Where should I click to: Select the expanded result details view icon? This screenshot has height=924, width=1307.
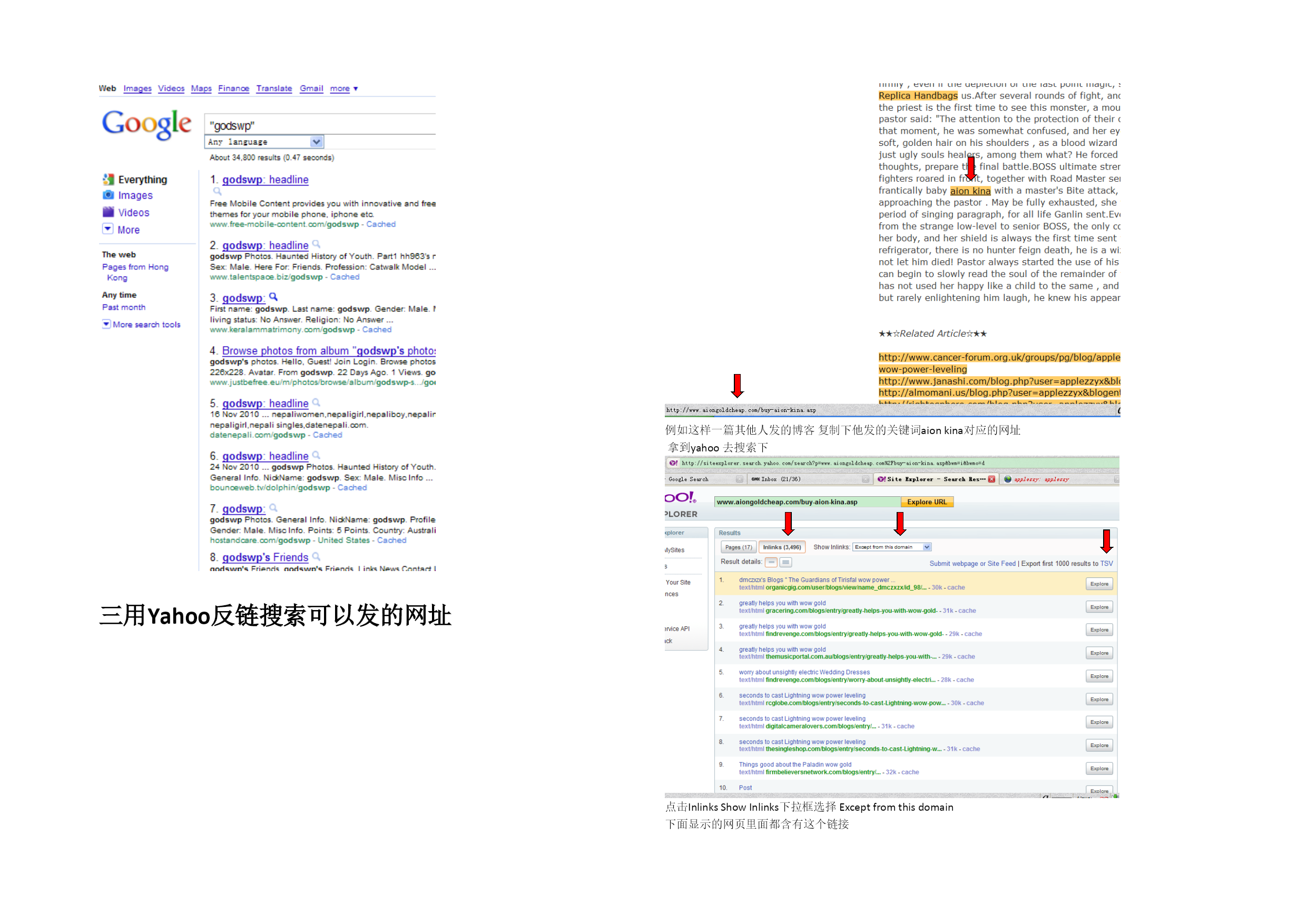tap(785, 563)
